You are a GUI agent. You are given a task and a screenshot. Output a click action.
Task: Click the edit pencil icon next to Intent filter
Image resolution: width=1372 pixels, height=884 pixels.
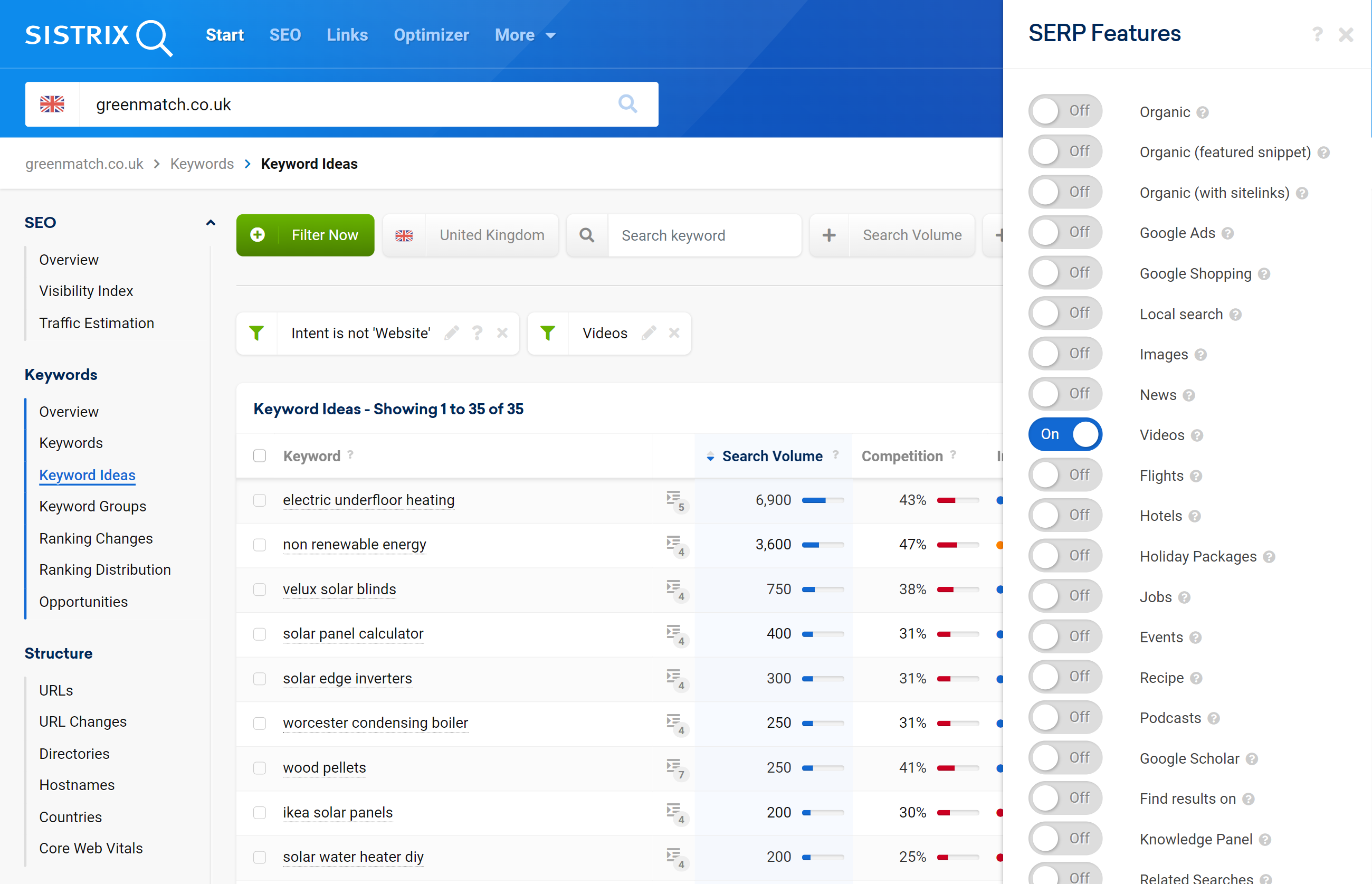452,333
